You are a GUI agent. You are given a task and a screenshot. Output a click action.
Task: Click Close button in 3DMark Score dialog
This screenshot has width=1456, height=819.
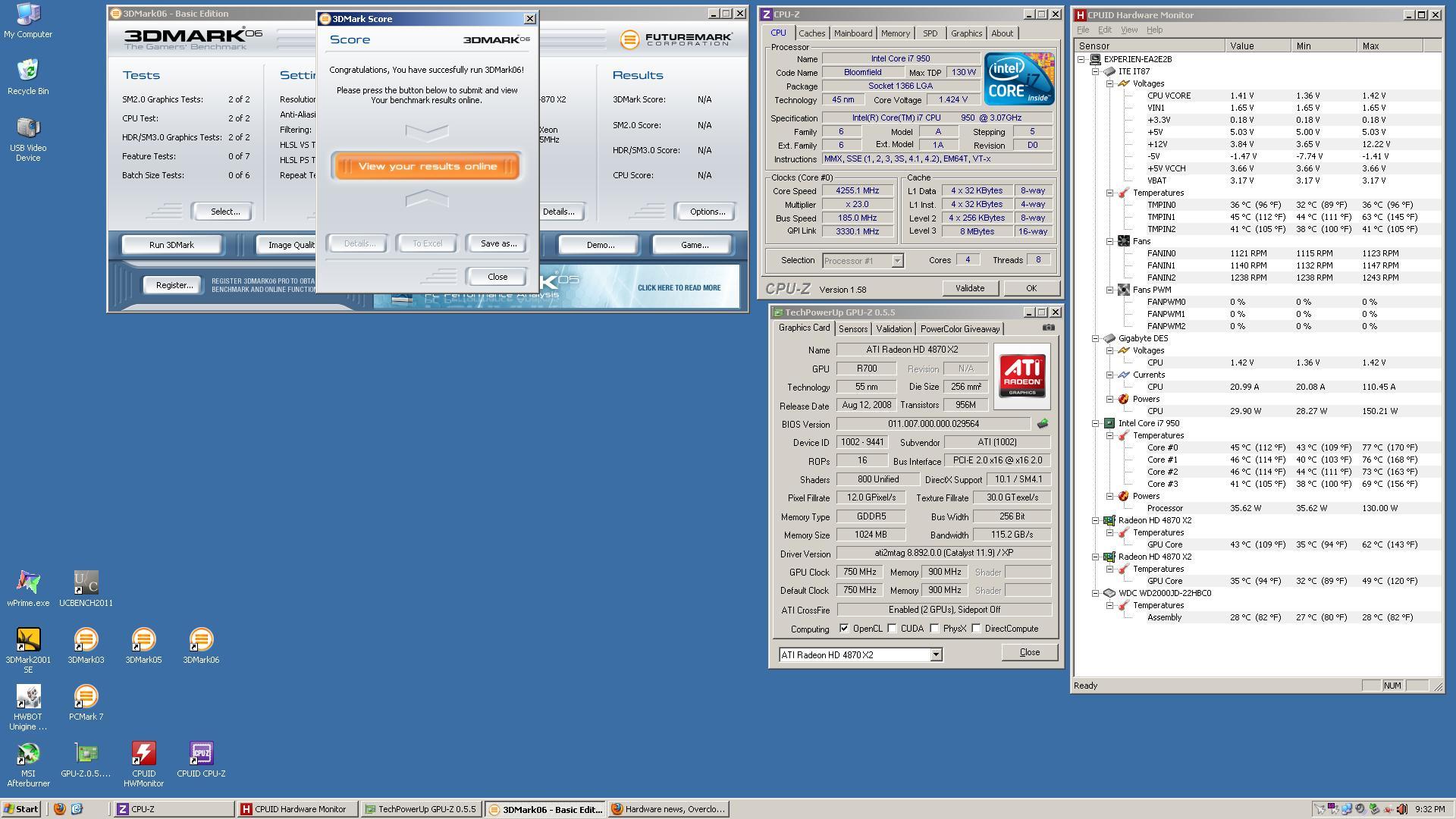click(x=497, y=277)
